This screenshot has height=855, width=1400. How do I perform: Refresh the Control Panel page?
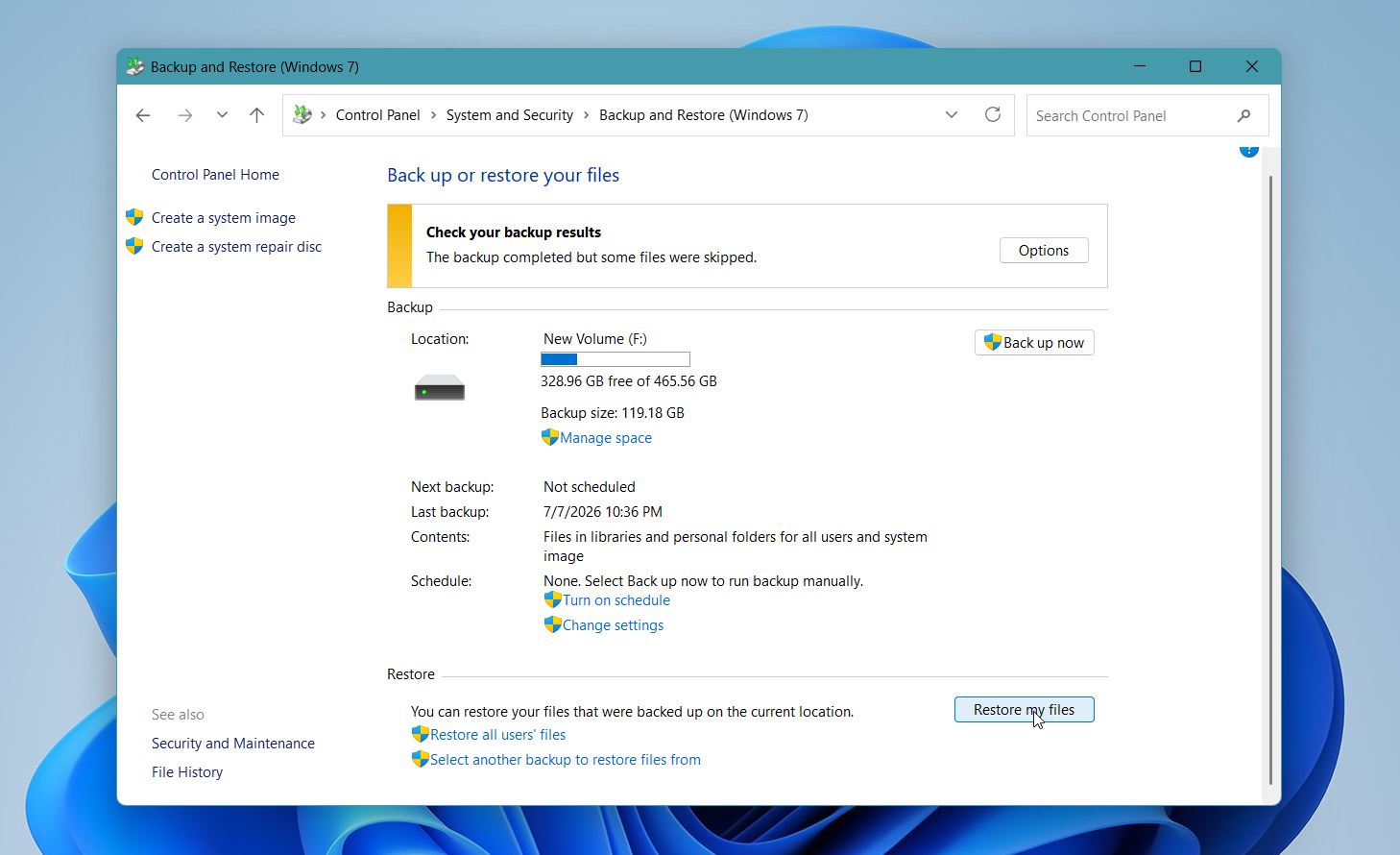click(993, 115)
